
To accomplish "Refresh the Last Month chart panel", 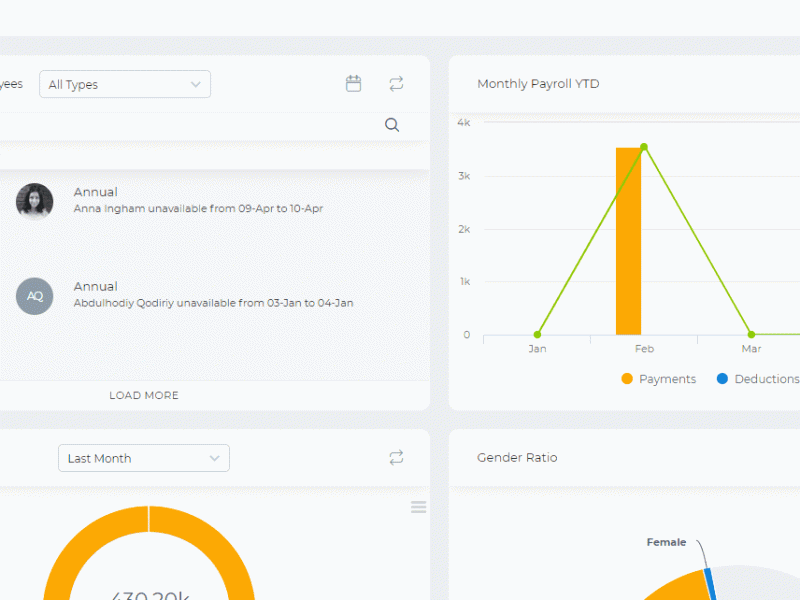I will (396, 457).
